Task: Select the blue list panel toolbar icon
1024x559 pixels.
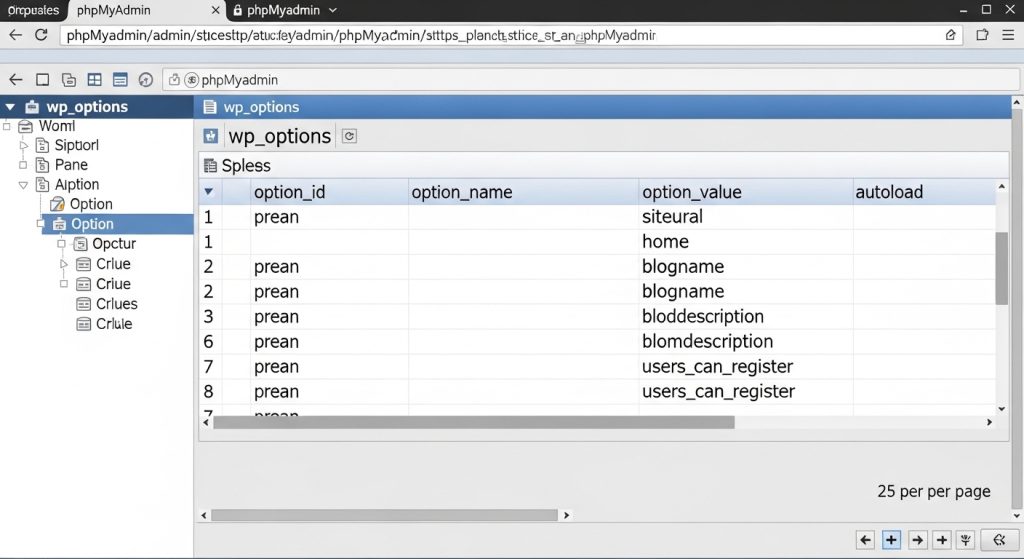Action: coord(120,80)
